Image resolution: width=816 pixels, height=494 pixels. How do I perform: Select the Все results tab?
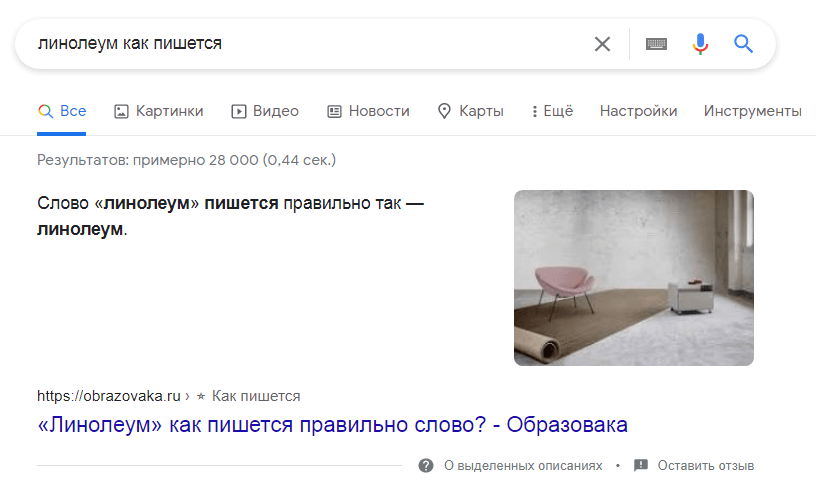pos(62,111)
